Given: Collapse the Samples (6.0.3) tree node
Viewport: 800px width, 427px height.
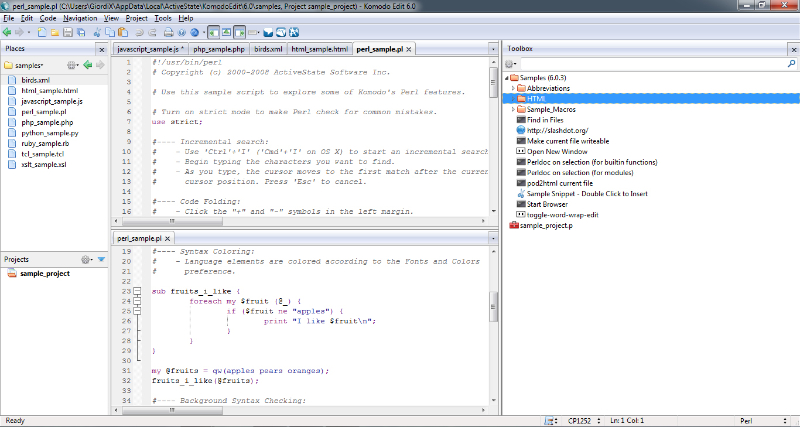Looking at the screenshot, I should 505,77.
